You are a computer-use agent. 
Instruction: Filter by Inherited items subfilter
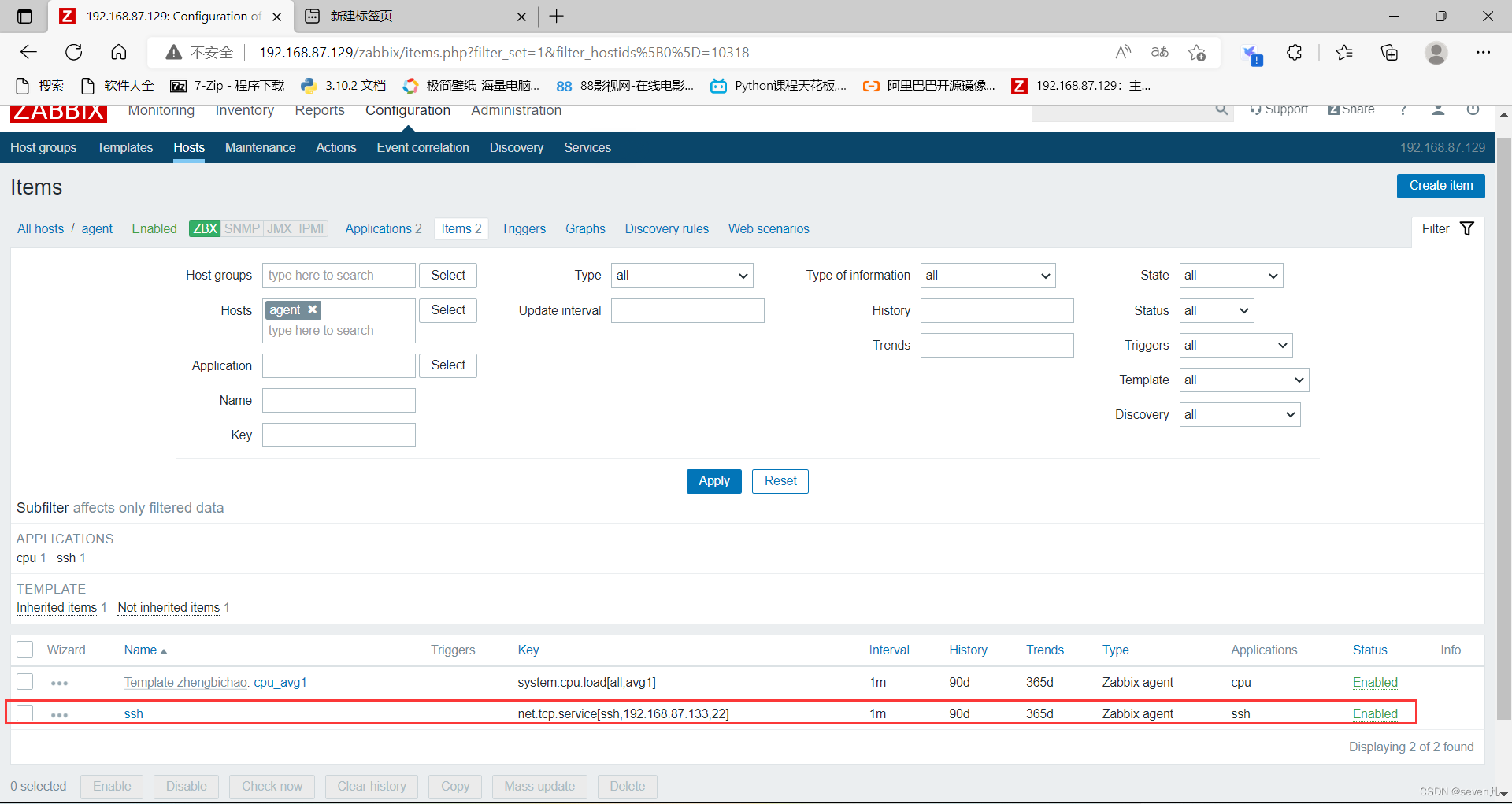click(x=57, y=607)
